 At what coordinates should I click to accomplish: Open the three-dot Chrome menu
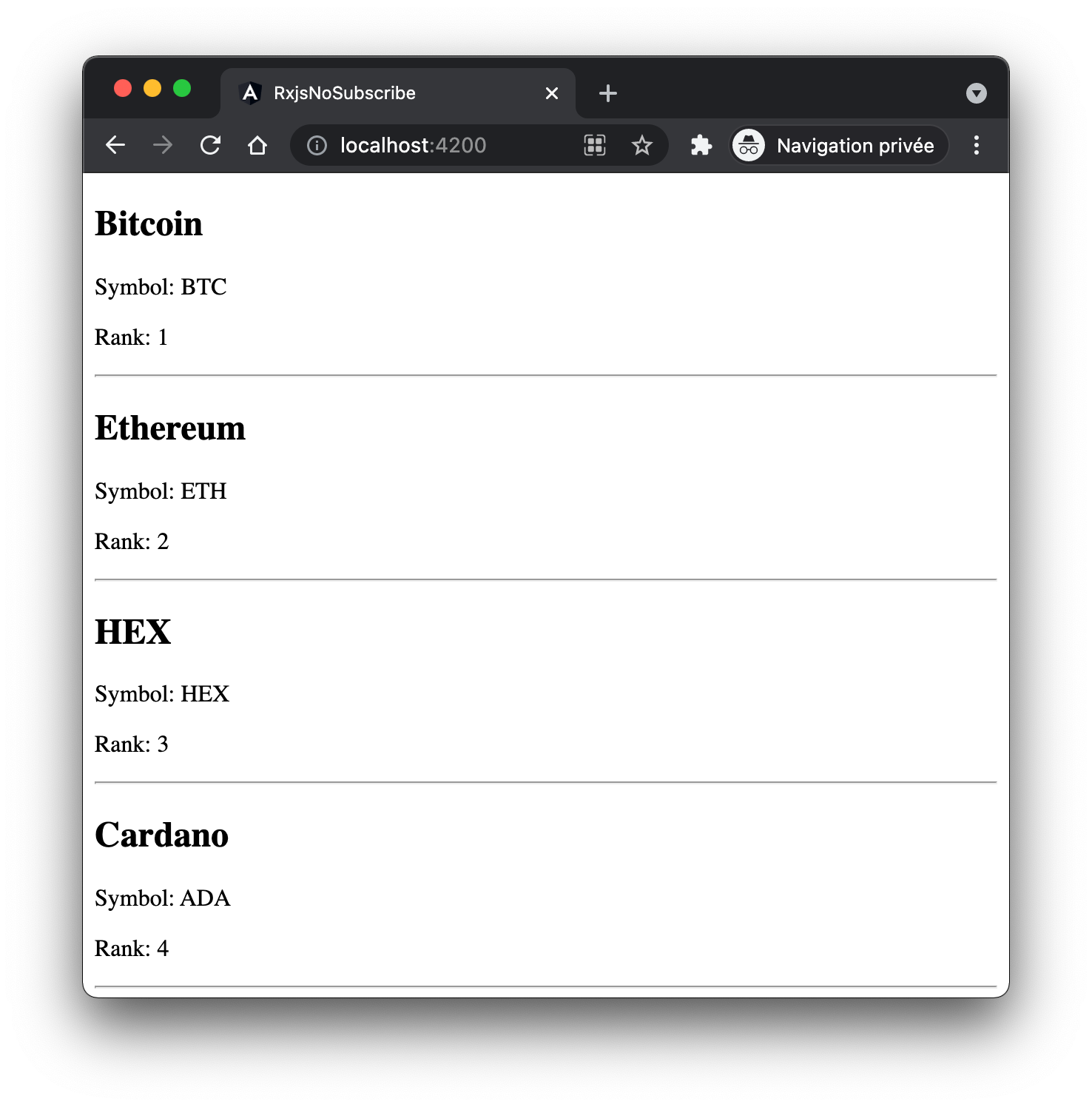pos(977,145)
